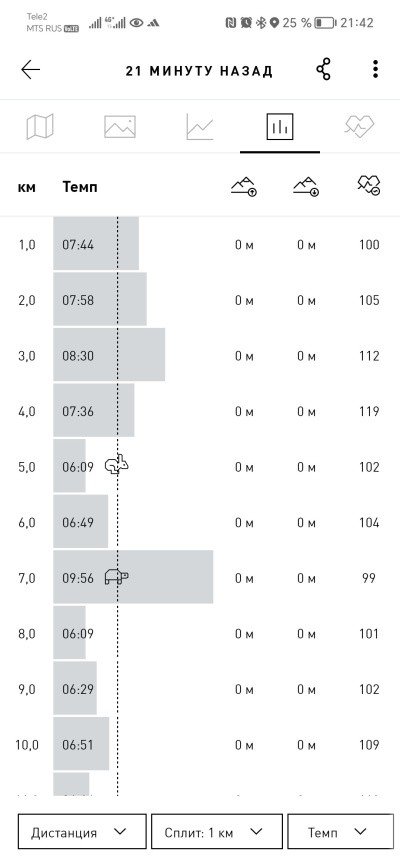Select the bar chart splits tab
Image resolution: width=400 pixels, height=867 pixels.
click(280, 127)
